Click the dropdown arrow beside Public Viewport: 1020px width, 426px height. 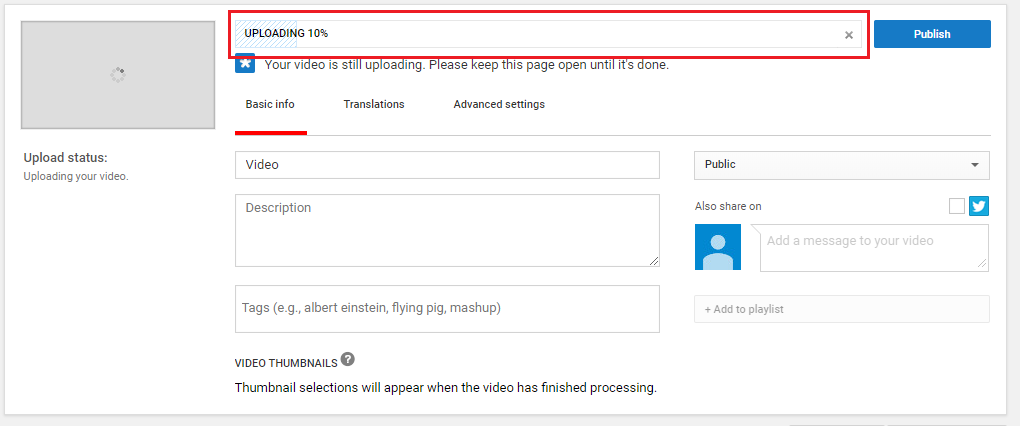coord(974,165)
